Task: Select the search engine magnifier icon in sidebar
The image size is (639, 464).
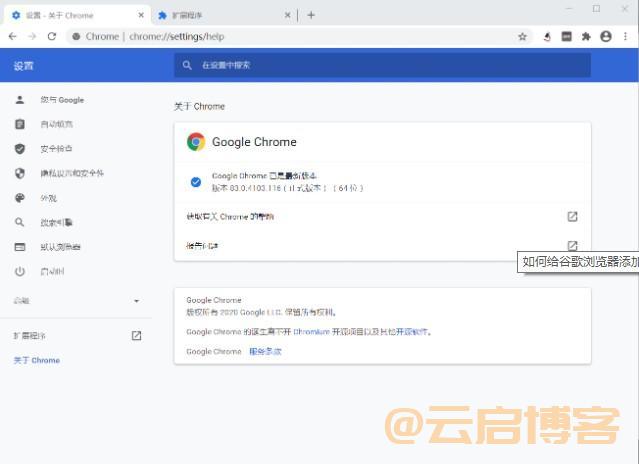Action: 20,222
